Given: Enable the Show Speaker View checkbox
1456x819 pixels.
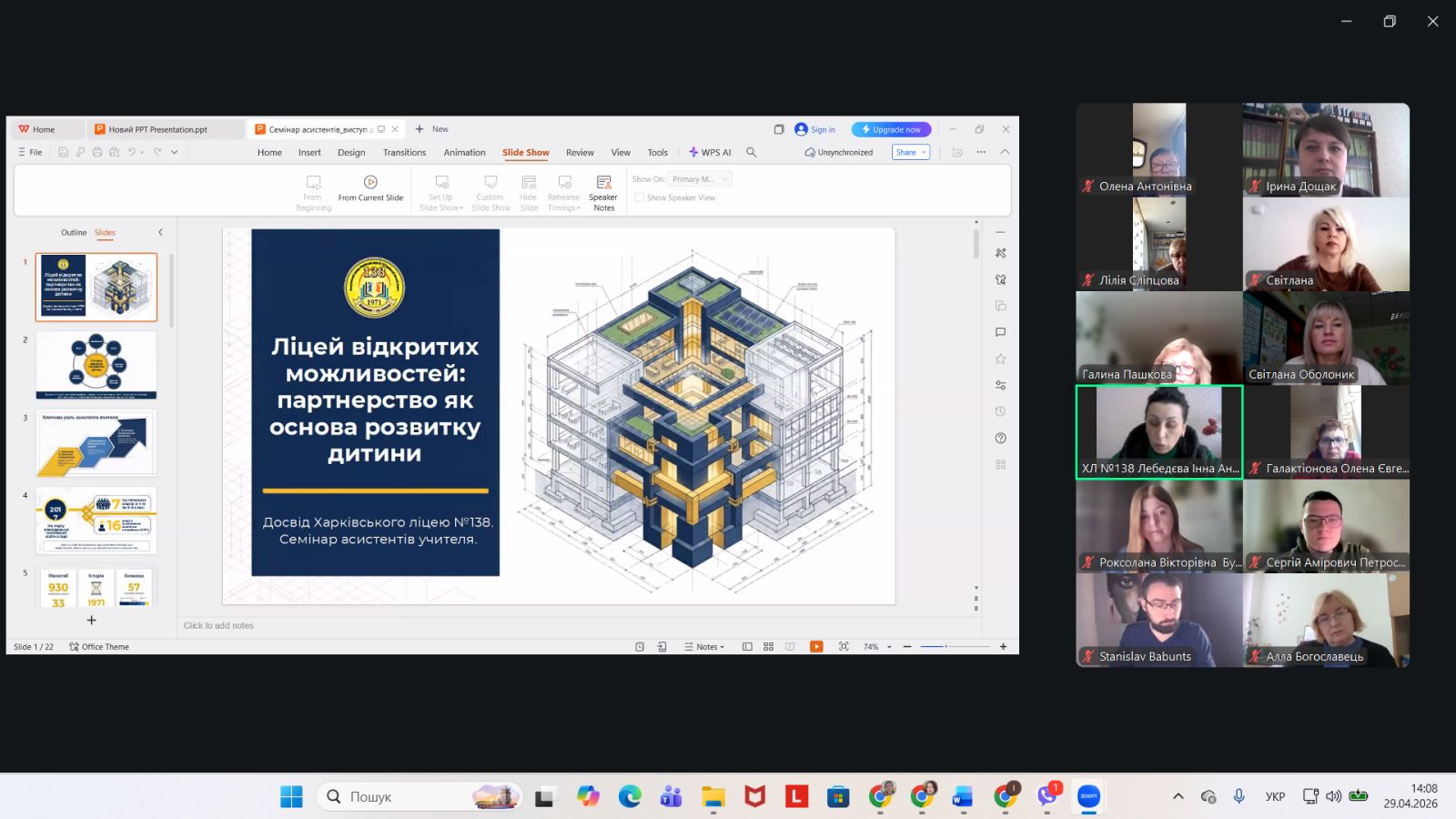Looking at the screenshot, I should tap(640, 197).
